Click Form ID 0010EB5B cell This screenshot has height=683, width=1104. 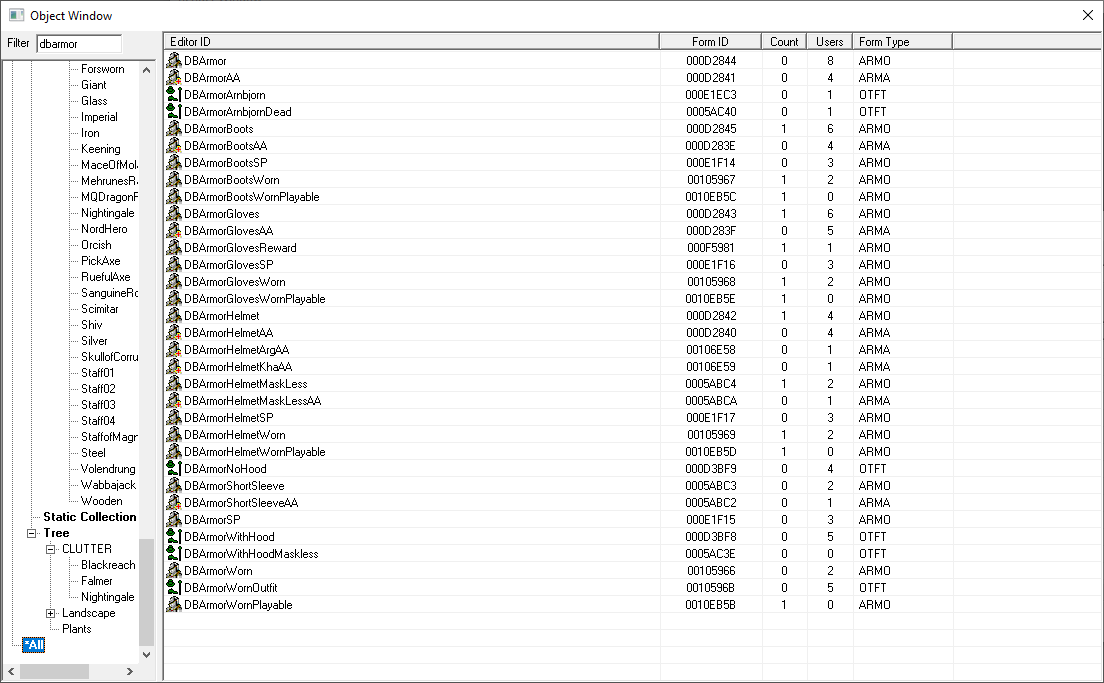tap(711, 604)
